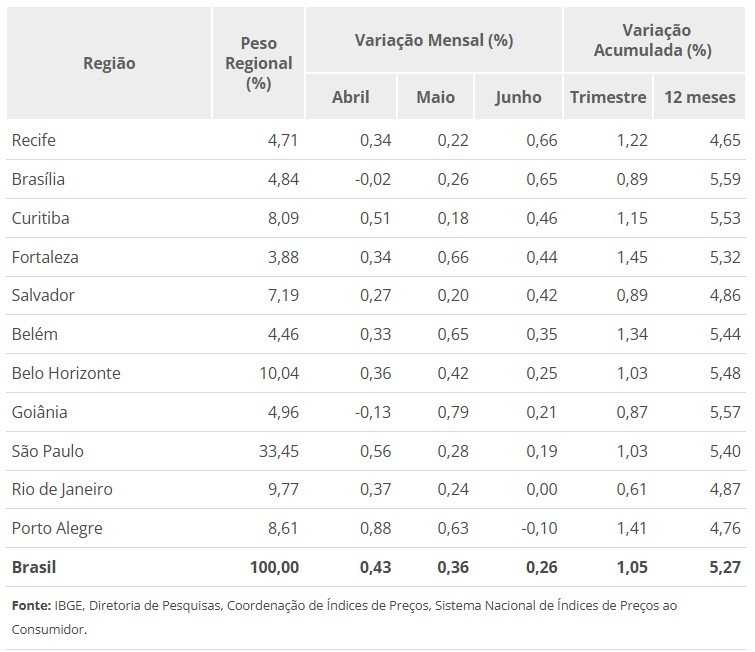Select the Recife row label

[34, 140]
